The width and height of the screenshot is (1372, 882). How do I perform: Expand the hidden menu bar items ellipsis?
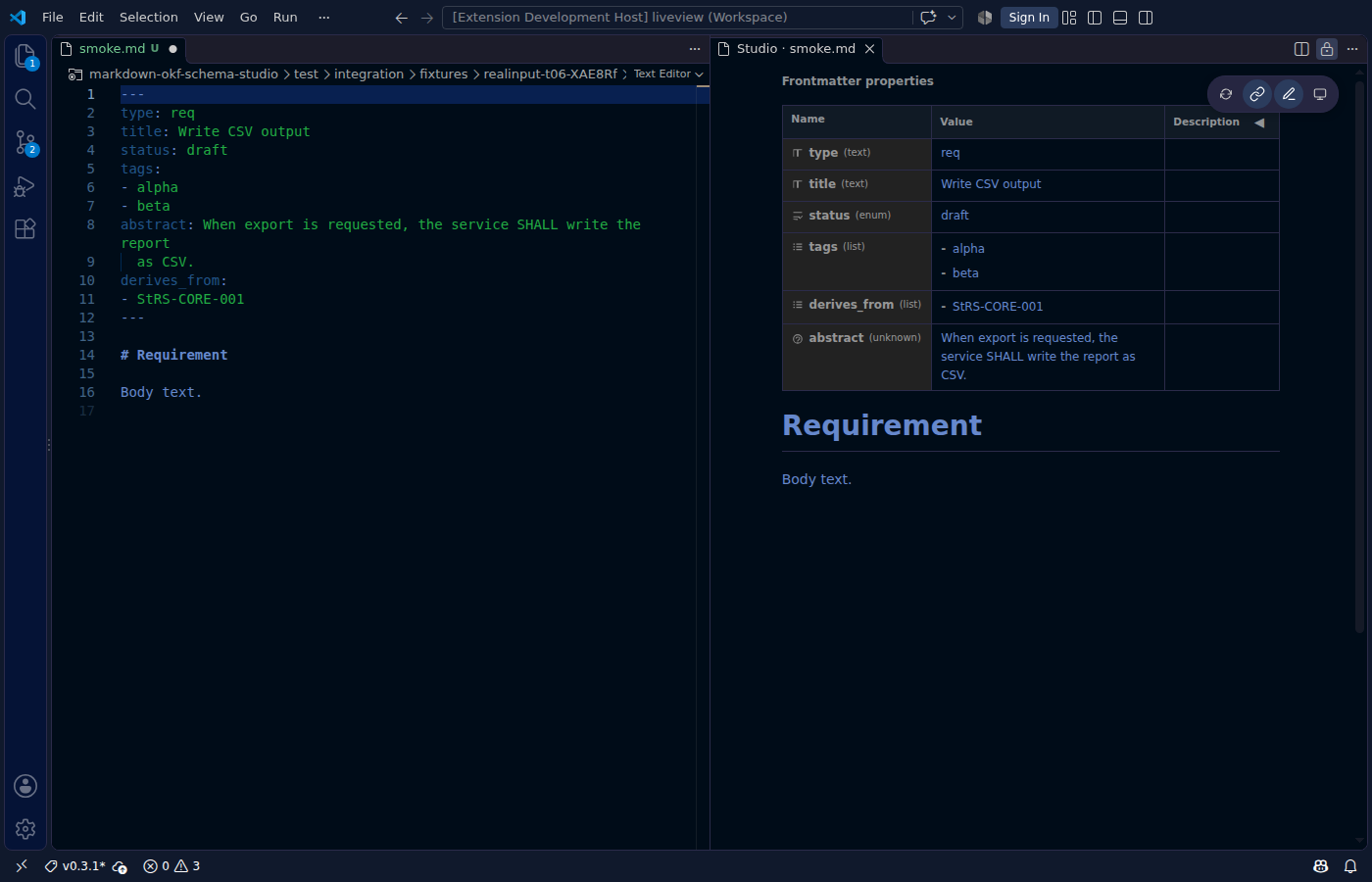[x=324, y=18]
